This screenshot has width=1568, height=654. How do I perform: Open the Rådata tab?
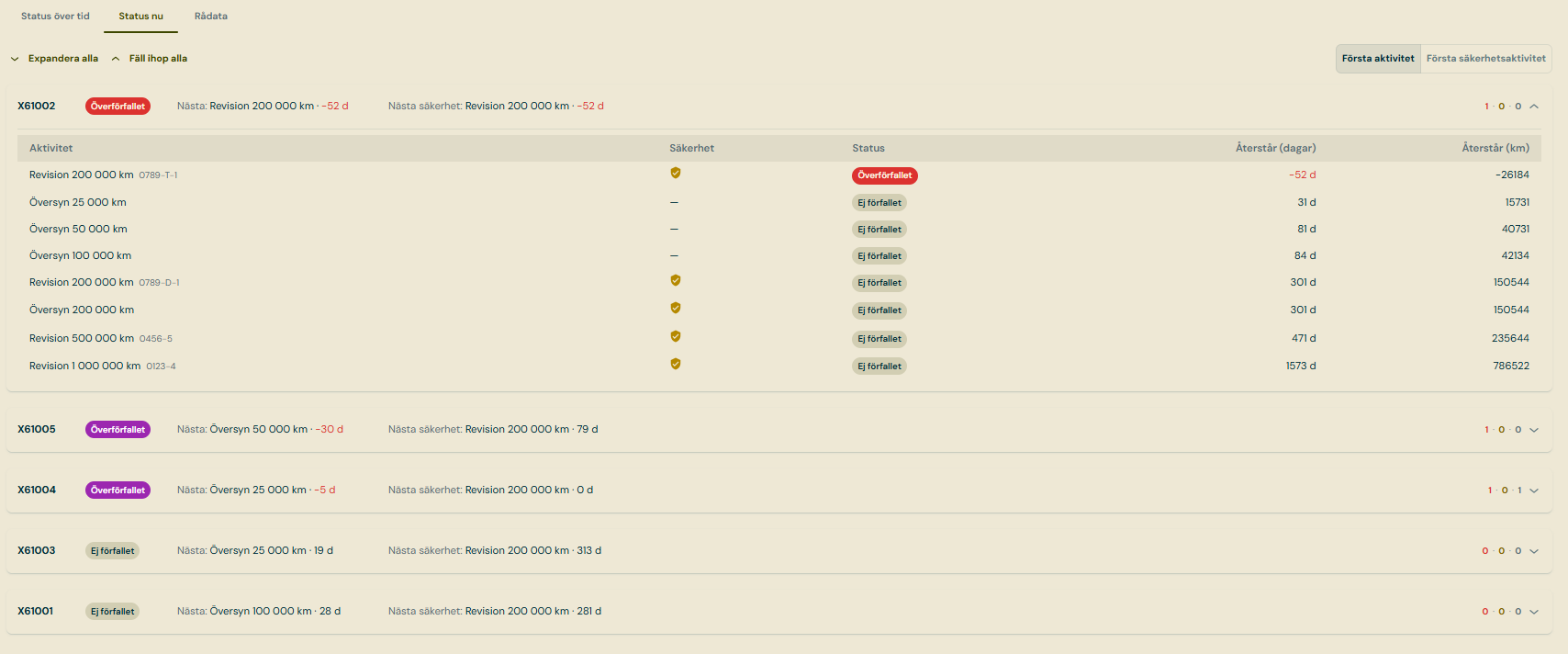pyautogui.click(x=211, y=17)
